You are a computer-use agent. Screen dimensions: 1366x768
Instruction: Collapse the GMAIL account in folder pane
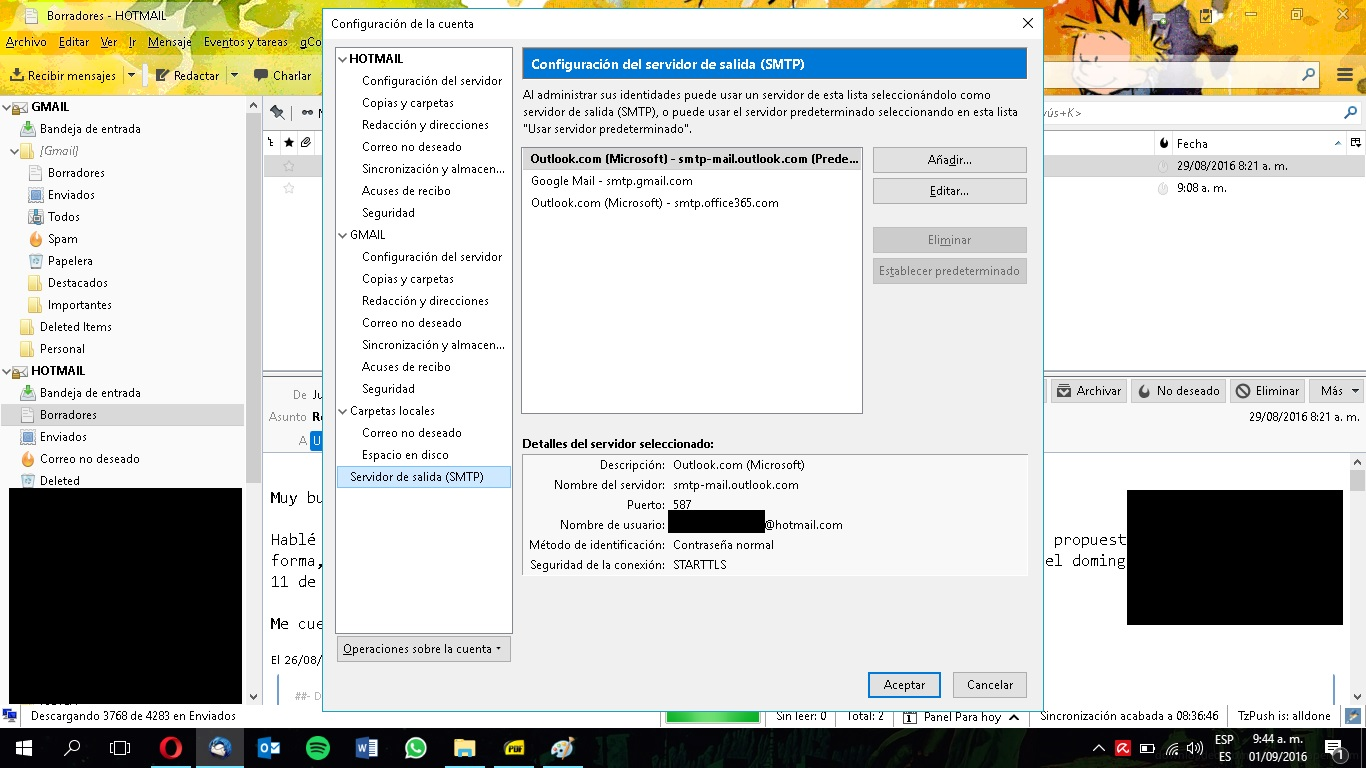pyautogui.click(x=6, y=107)
